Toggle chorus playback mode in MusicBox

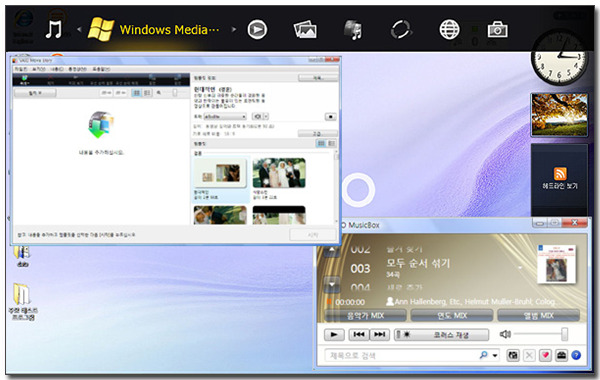(442, 335)
